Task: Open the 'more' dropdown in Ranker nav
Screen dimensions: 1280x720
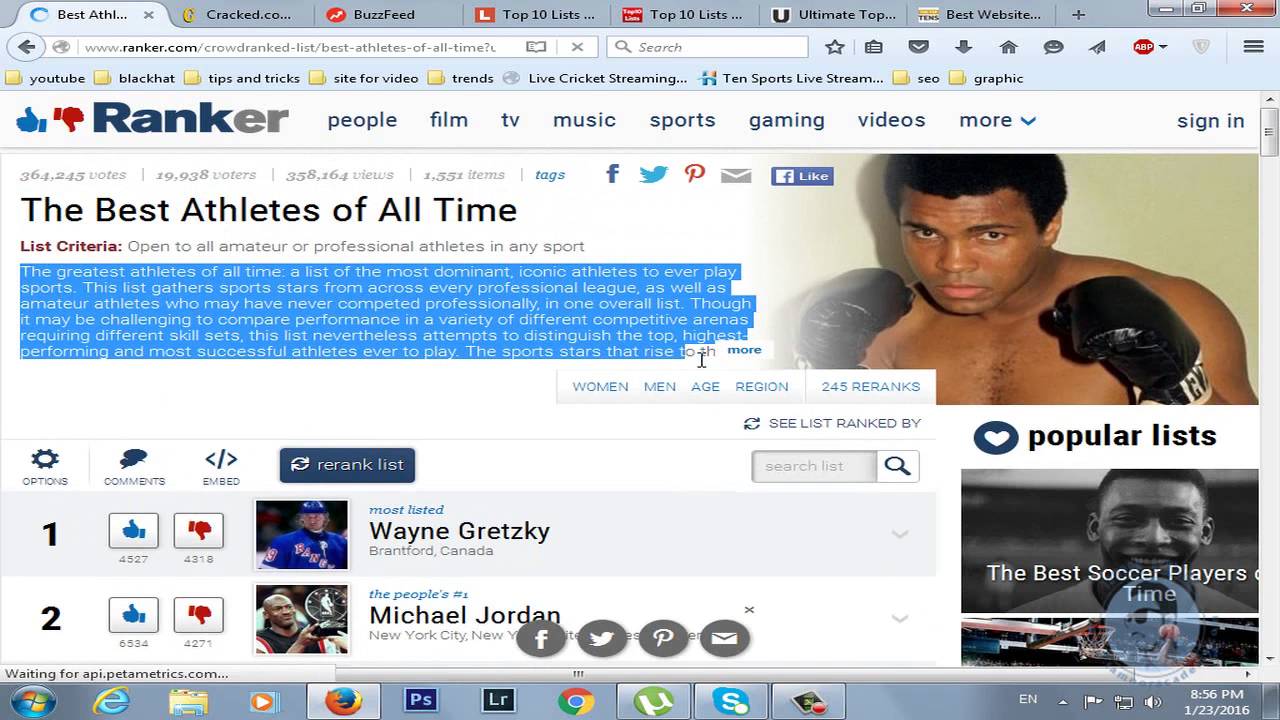Action: pos(997,120)
